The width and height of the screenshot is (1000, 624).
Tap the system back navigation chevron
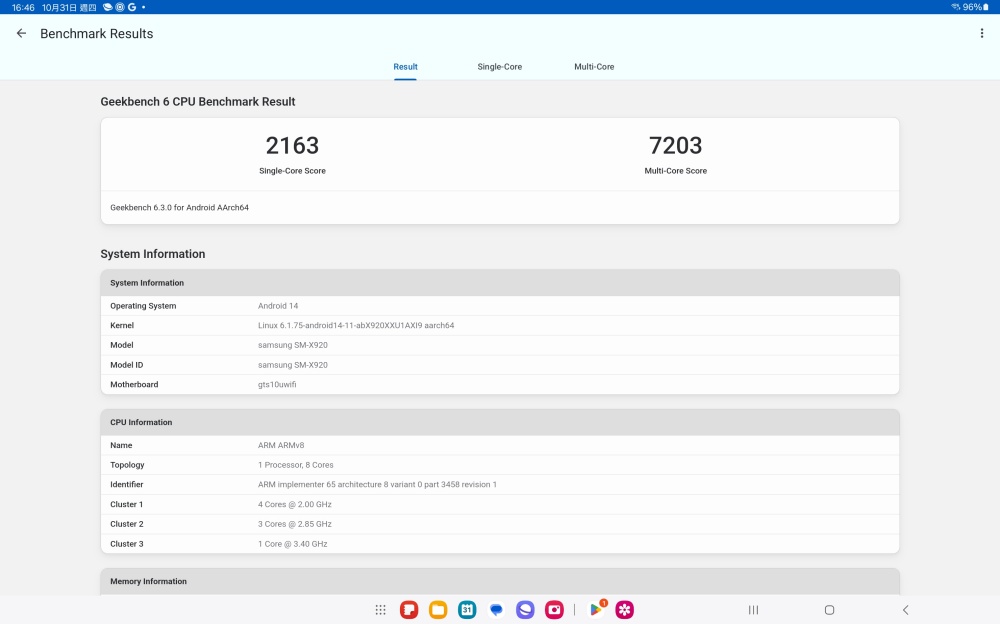pos(905,610)
